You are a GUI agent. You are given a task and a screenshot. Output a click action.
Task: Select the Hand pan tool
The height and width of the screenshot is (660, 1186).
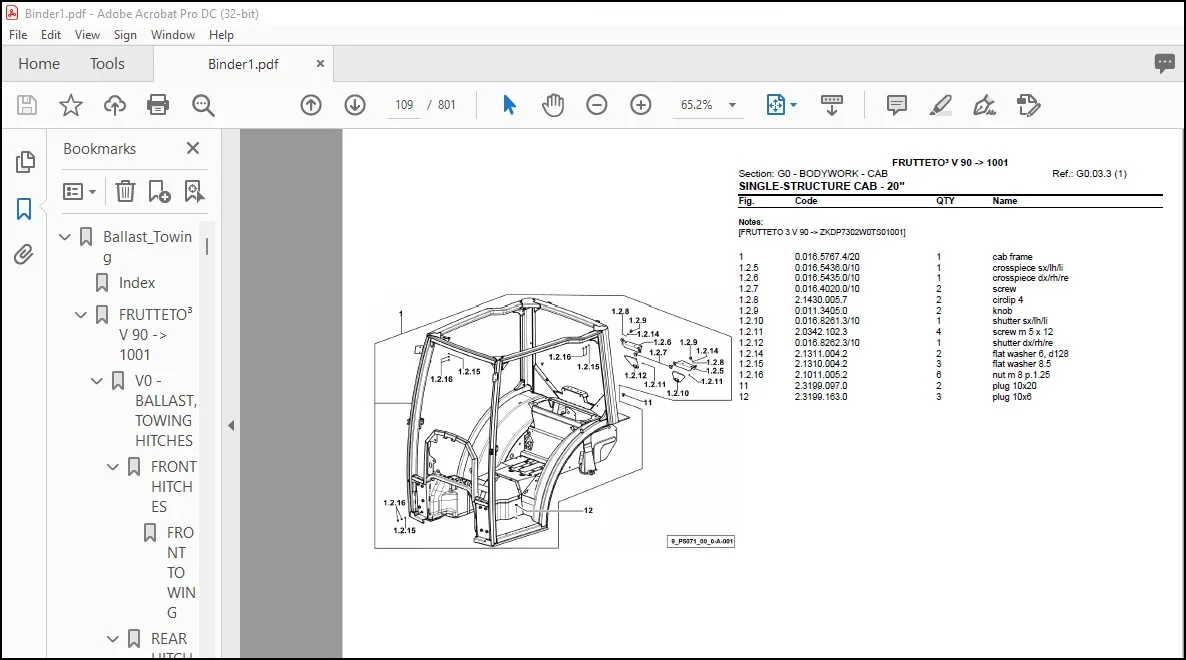(553, 105)
